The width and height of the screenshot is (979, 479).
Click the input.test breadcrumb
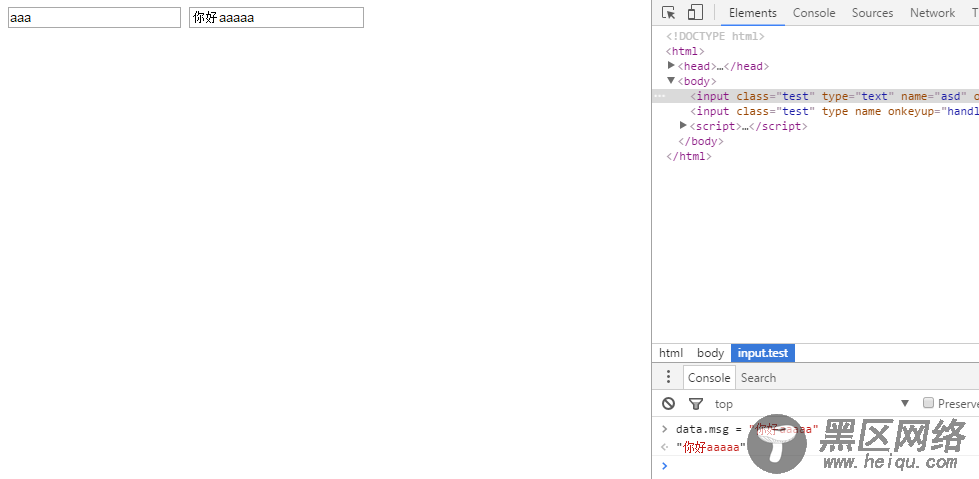coord(763,353)
